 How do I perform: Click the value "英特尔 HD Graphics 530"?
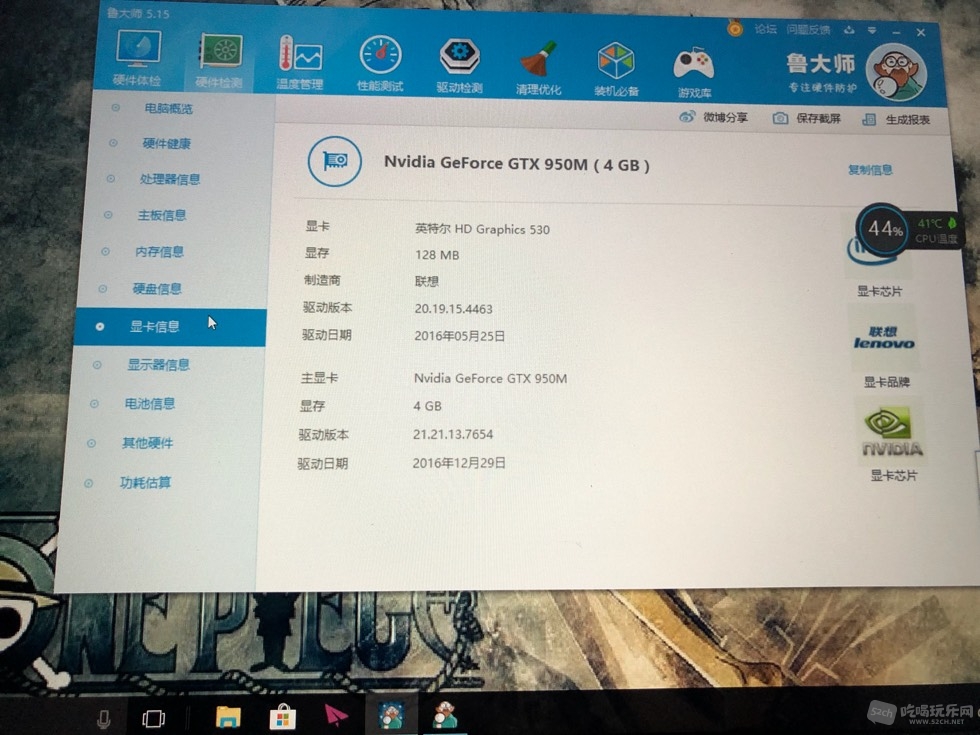(x=482, y=229)
